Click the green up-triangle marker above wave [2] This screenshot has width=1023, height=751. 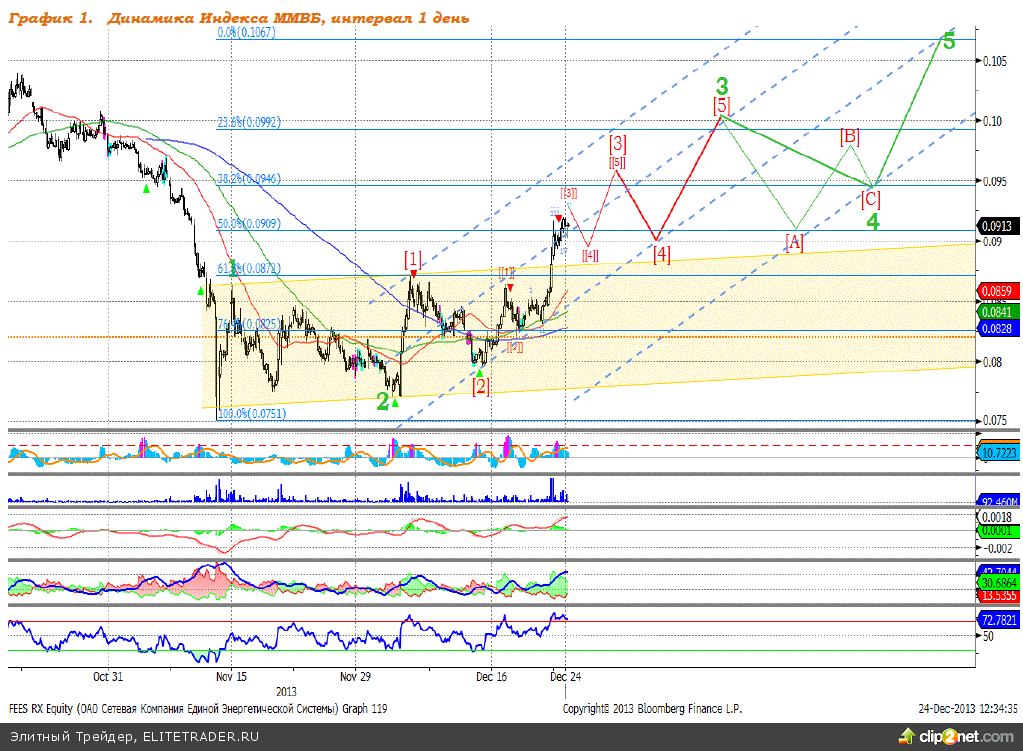click(479, 372)
